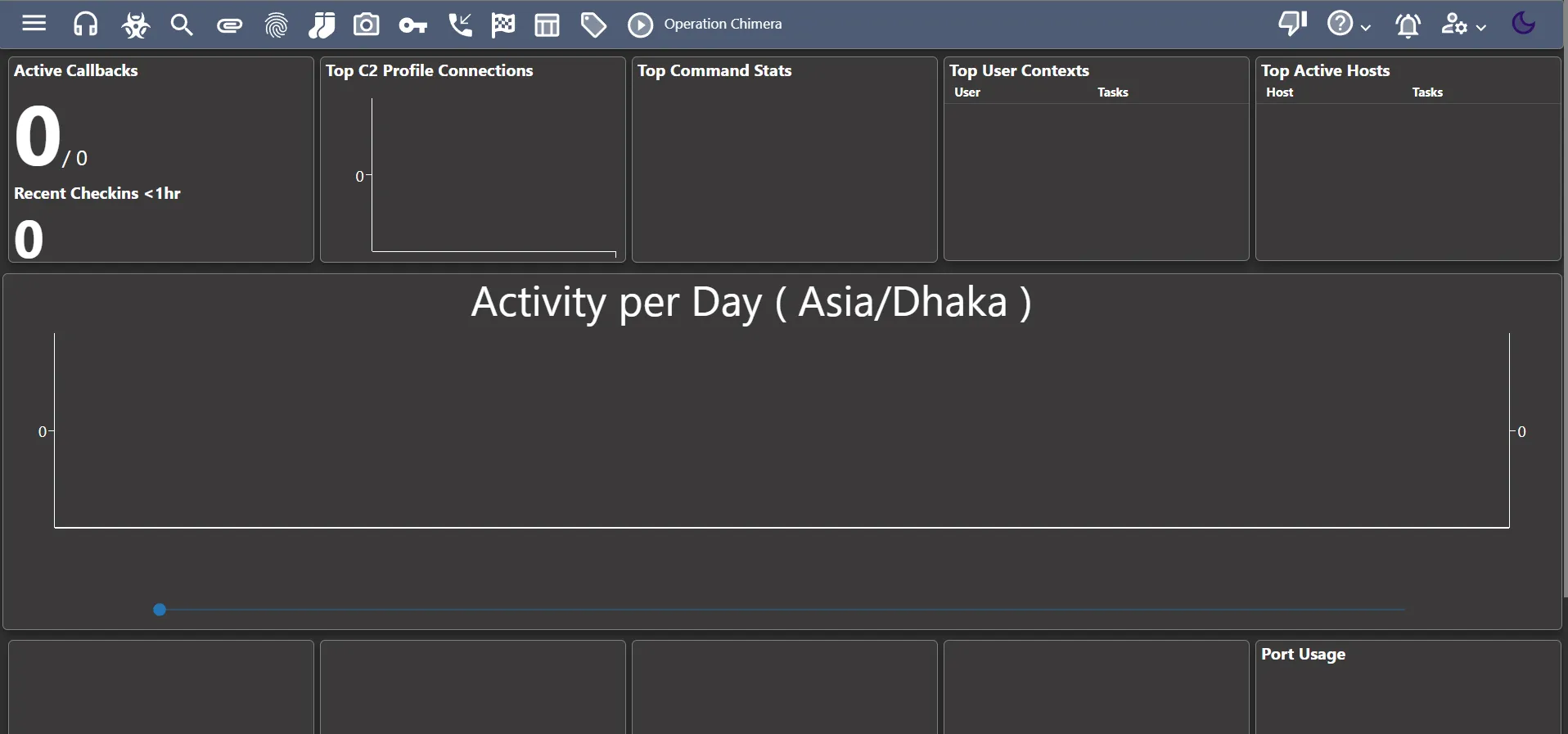The image size is (1568, 734).
Task: Click Top Command Stats heading
Action: pos(714,70)
